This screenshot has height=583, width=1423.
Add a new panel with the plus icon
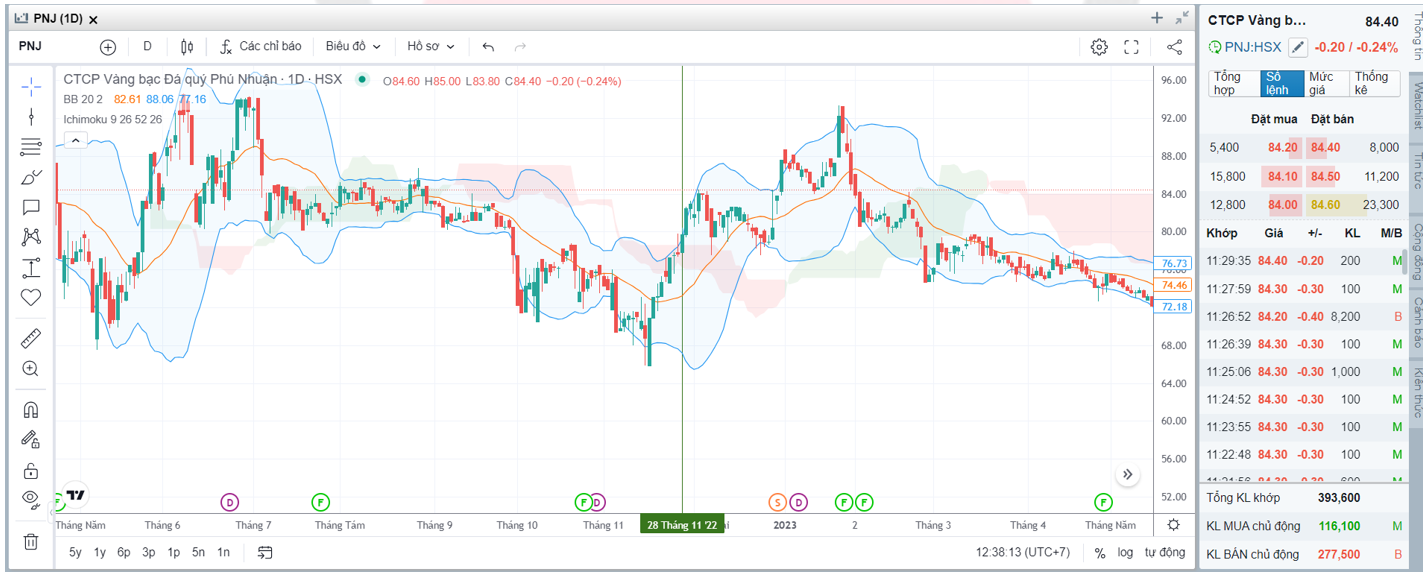tap(1157, 18)
